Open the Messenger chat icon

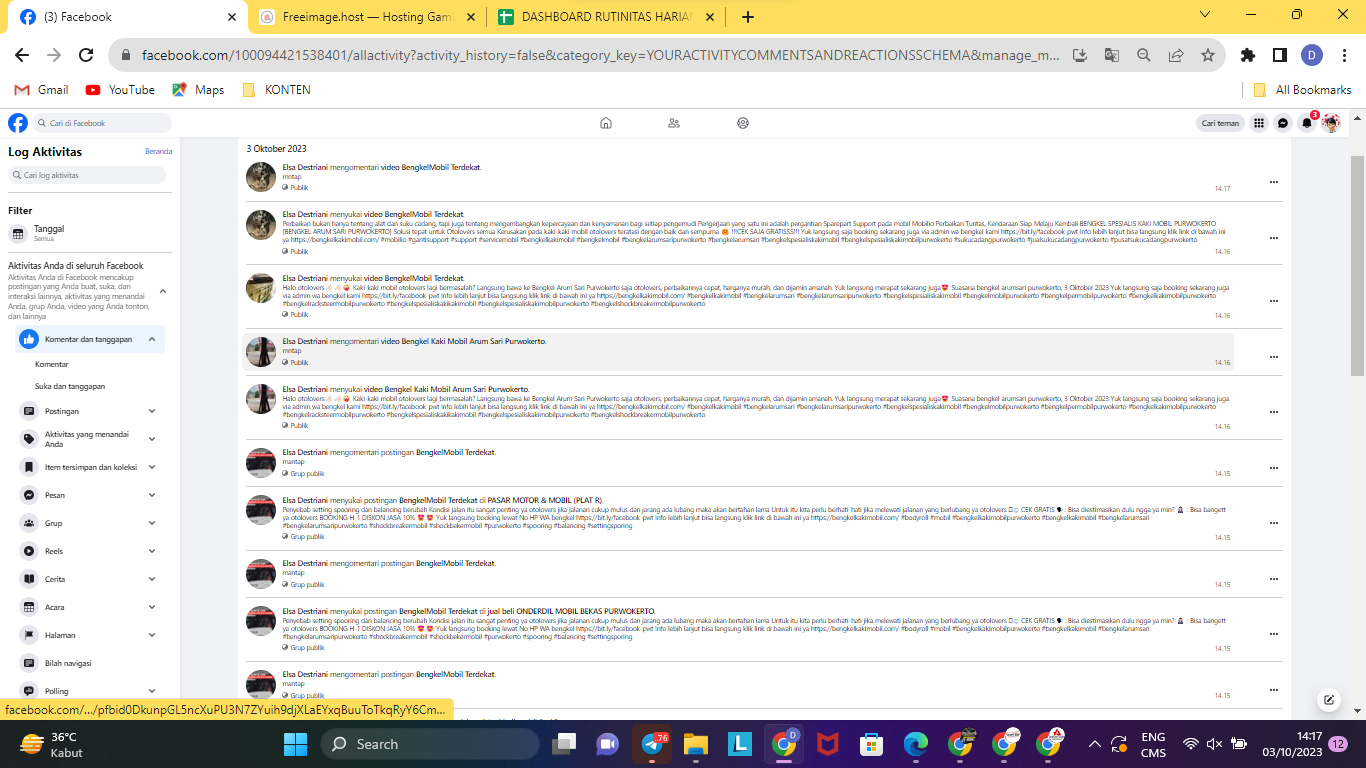click(1283, 123)
